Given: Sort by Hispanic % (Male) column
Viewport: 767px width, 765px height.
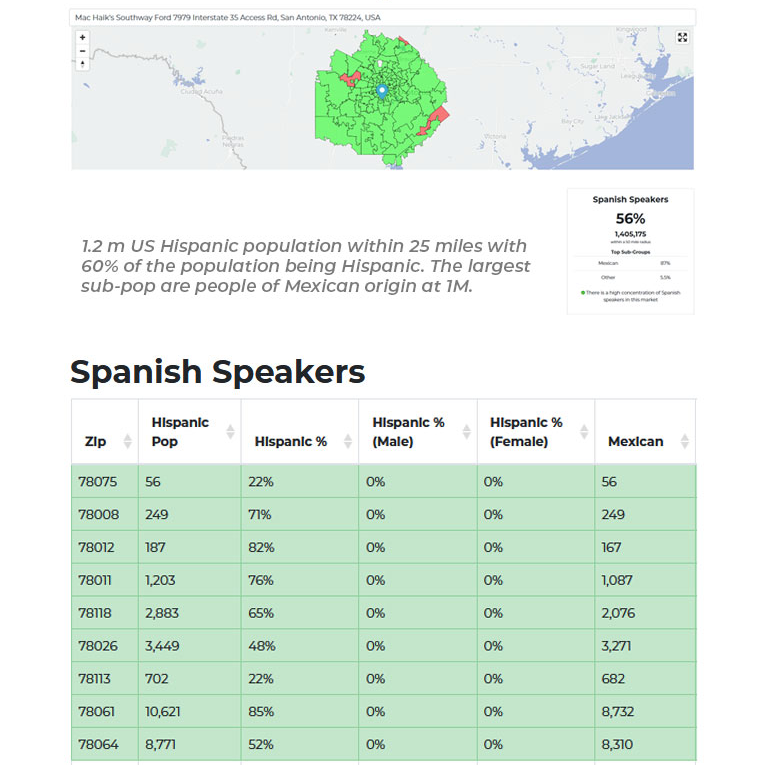Looking at the screenshot, I should [466, 432].
